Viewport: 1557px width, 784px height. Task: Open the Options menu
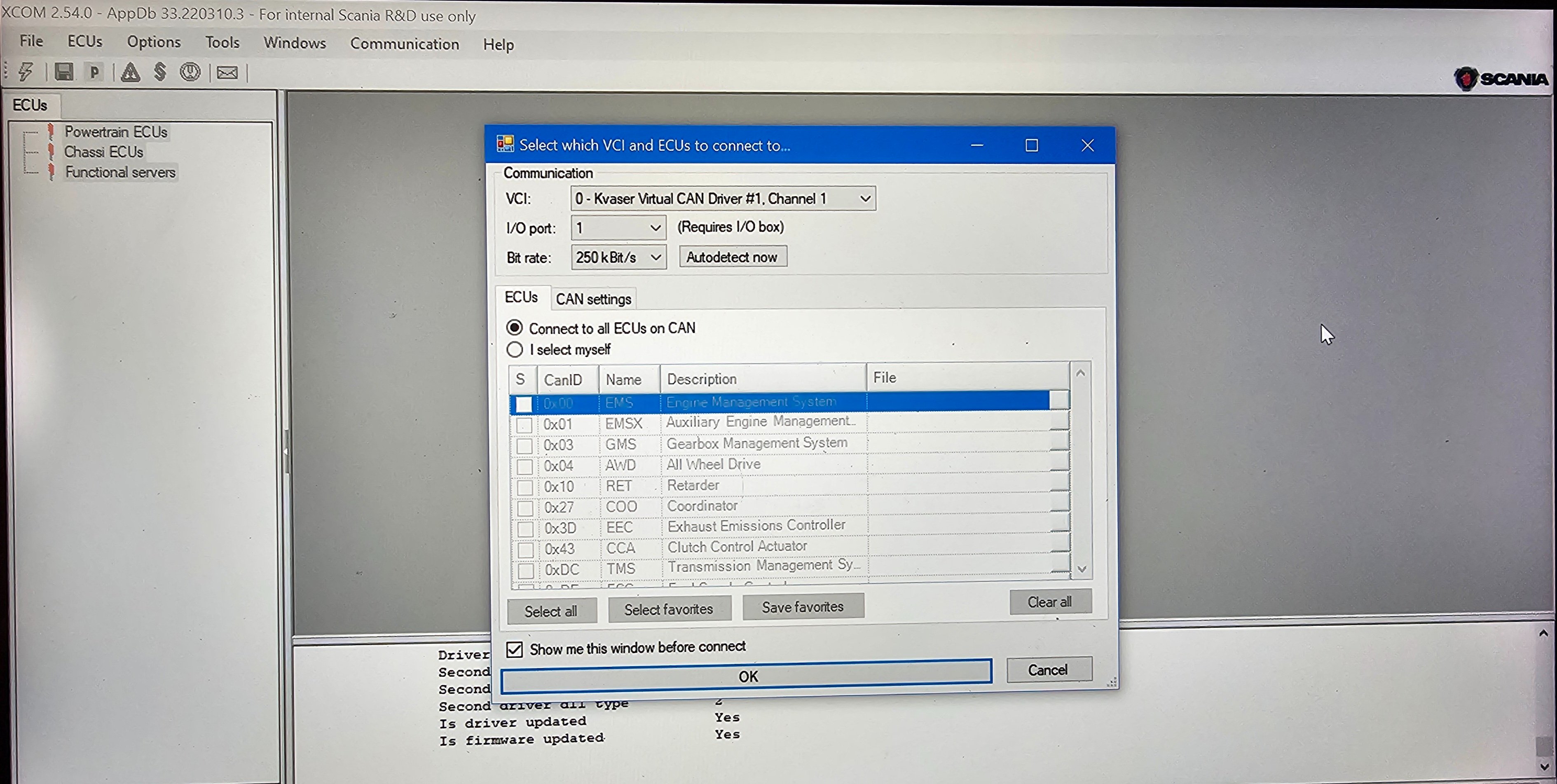pos(154,42)
